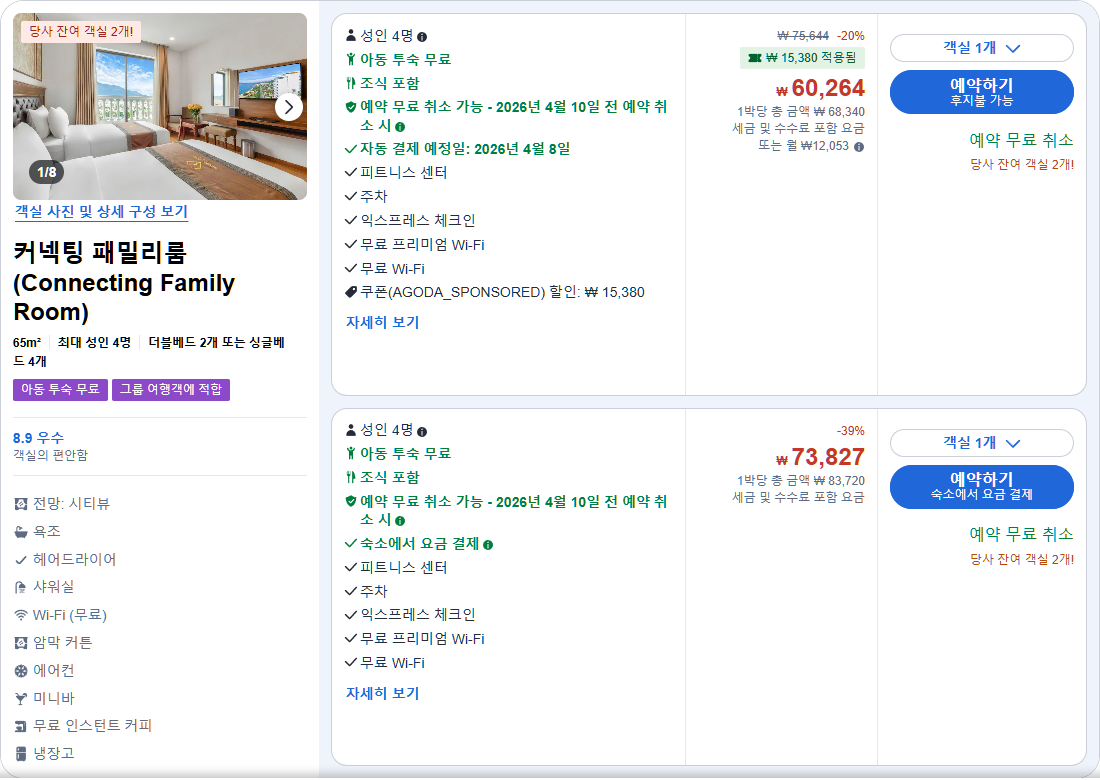Screen dimensions: 1100x780
Task: Click the blackout curtain (암막 커튼) icon
Action: tap(21, 642)
